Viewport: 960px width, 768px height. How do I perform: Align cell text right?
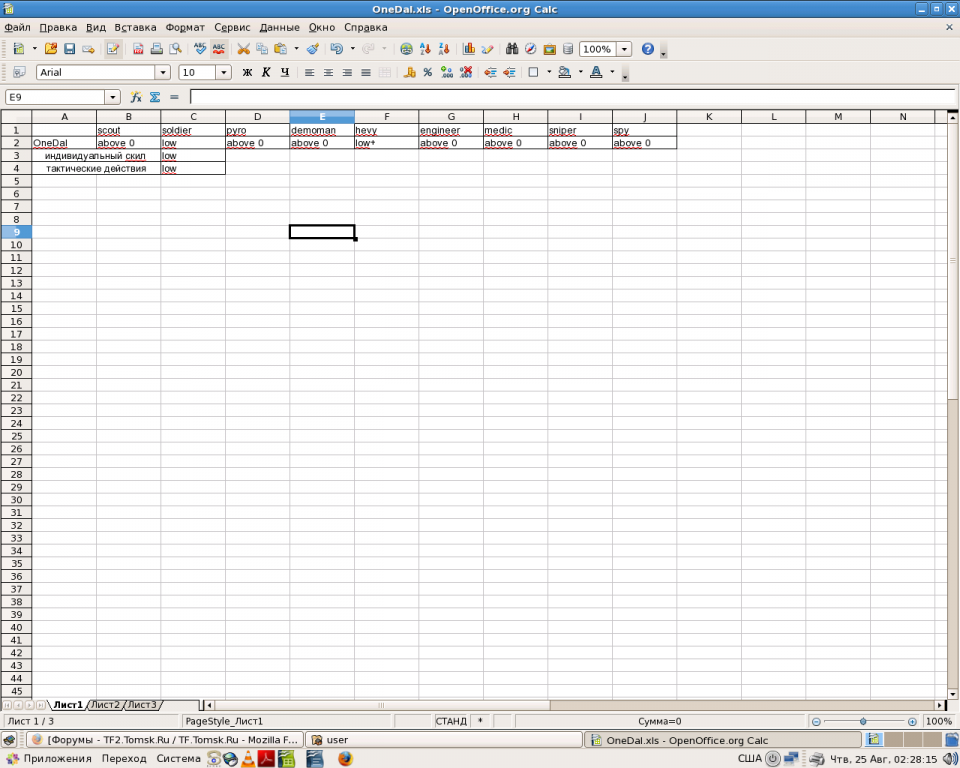click(x=347, y=72)
